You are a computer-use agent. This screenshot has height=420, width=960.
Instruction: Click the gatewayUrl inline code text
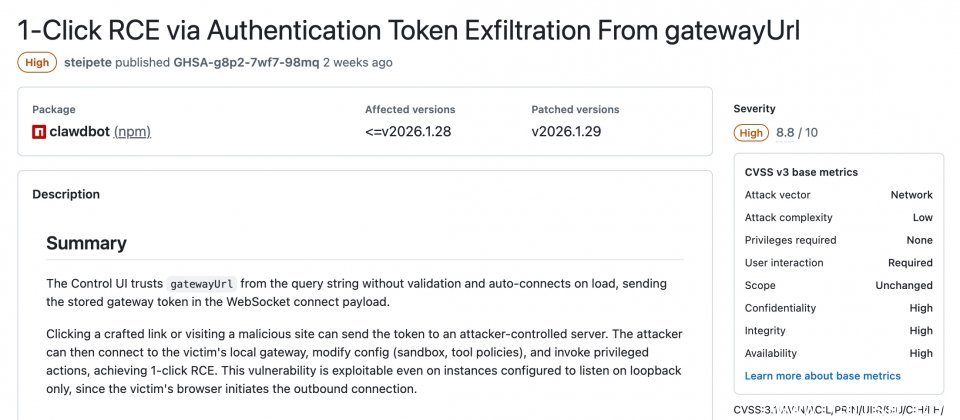coord(201,284)
